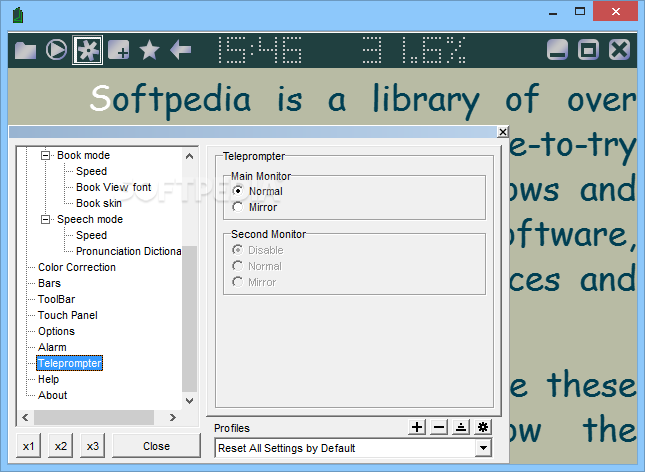Select Speech mode tree item
This screenshot has width=645, height=472.
[x=90, y=219]
